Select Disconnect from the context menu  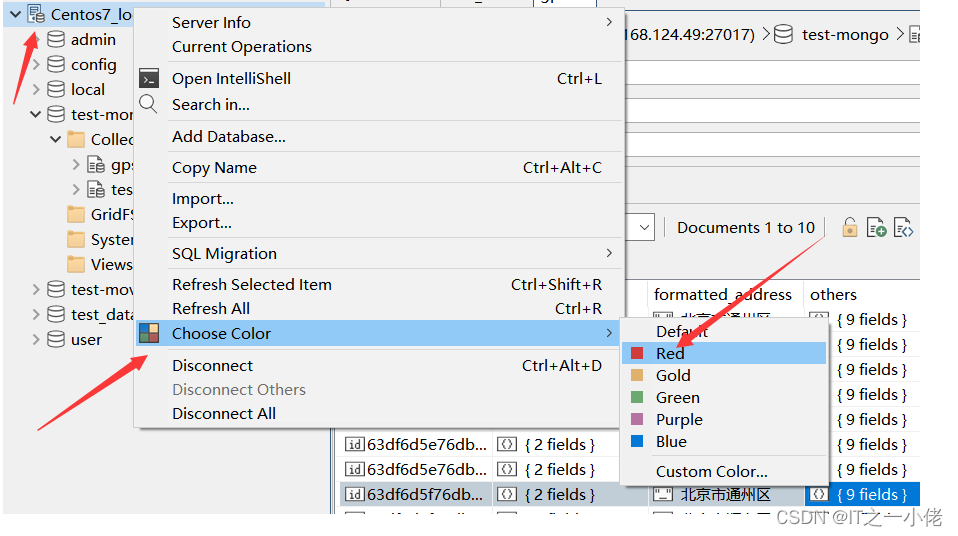click(x=378, y=365)
